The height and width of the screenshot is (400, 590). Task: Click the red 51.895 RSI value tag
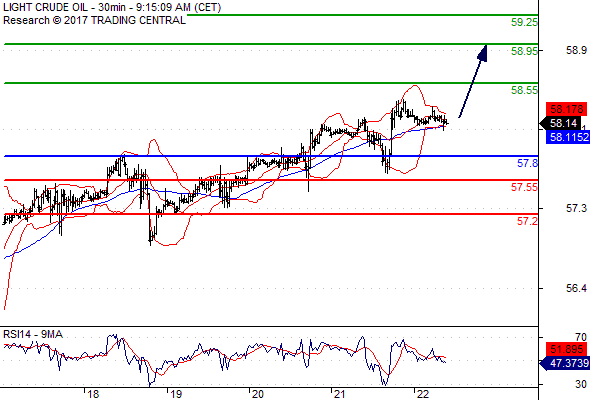tap(566, 349)
